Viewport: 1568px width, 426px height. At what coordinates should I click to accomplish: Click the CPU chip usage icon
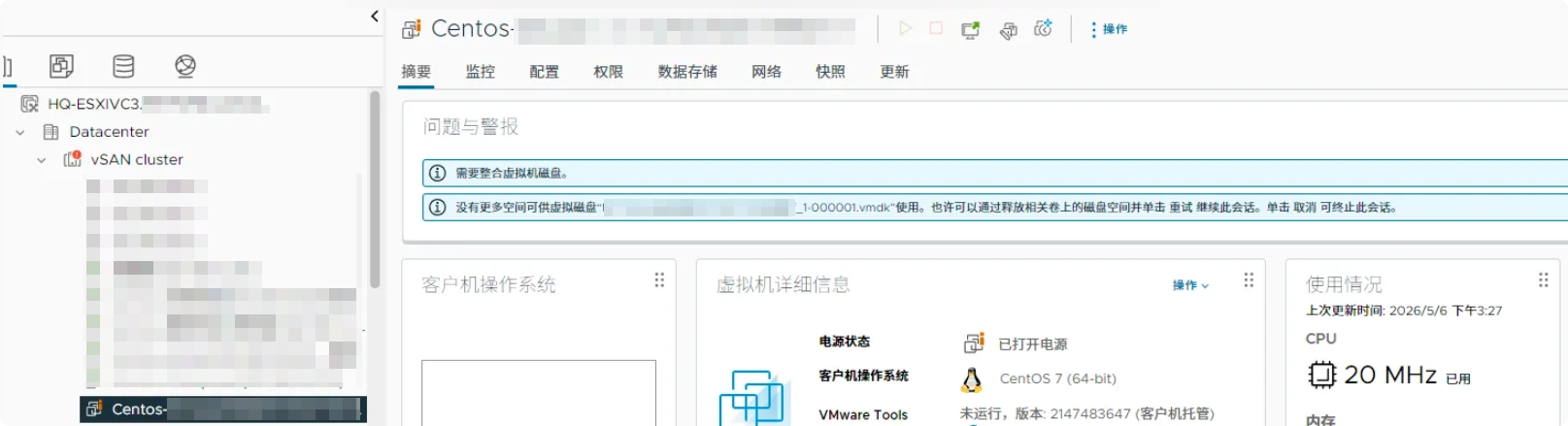(x=1321, y=375)
